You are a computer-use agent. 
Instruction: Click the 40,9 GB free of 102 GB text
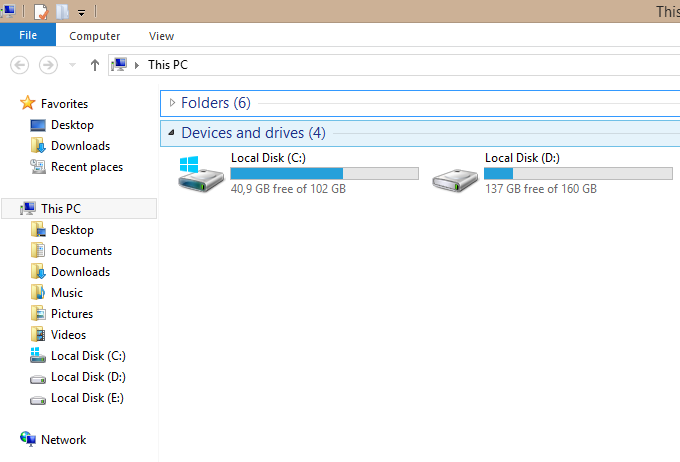(288, 189)
